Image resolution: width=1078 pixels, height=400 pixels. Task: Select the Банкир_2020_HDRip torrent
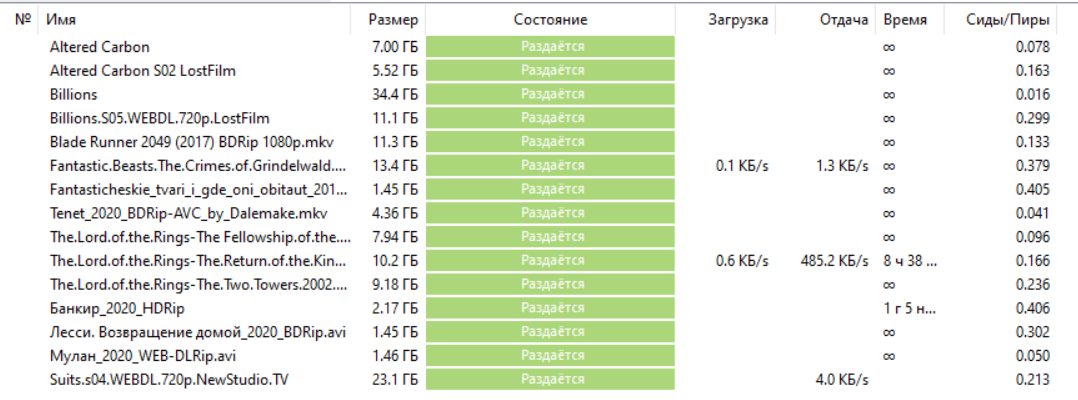click(x=117, y=309)
